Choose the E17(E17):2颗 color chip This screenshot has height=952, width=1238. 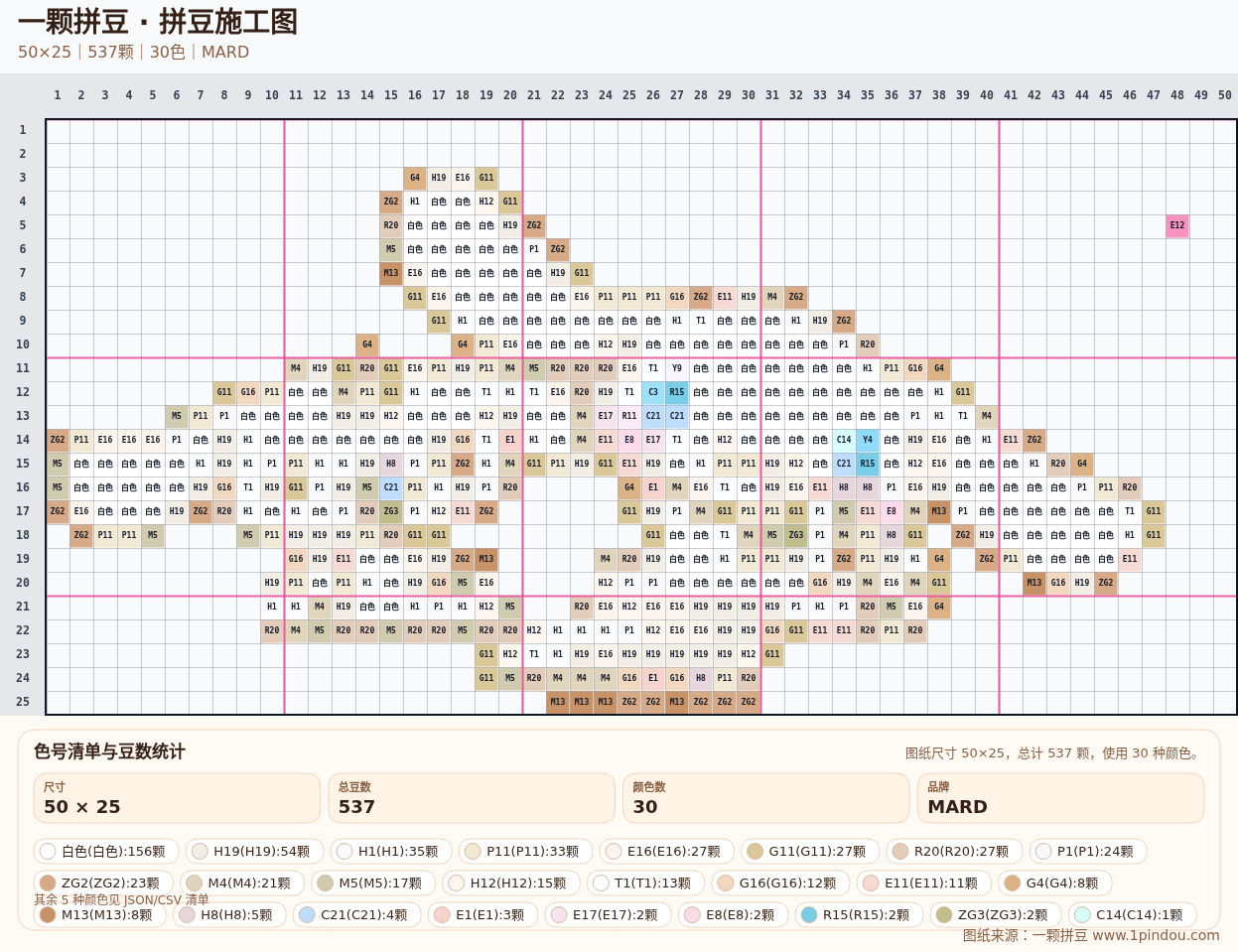(x=609, y=915)
